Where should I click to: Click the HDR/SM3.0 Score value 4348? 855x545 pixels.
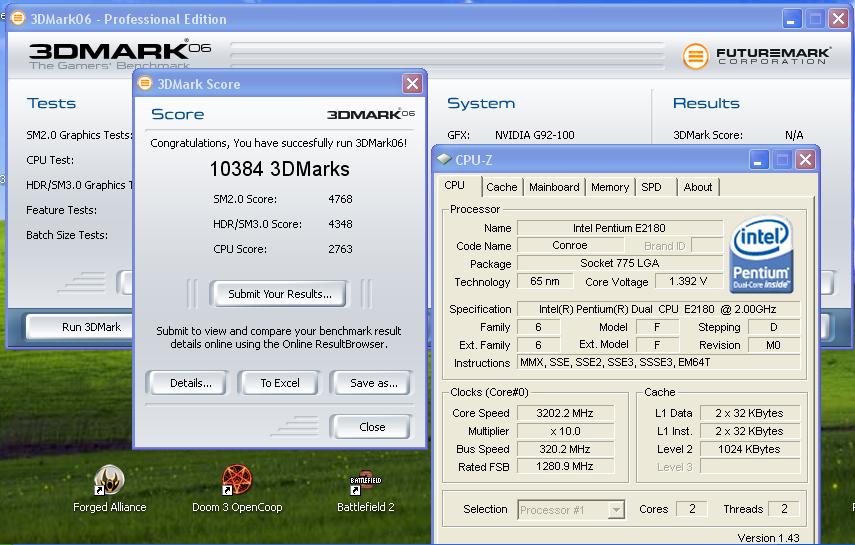pos(340,224)
